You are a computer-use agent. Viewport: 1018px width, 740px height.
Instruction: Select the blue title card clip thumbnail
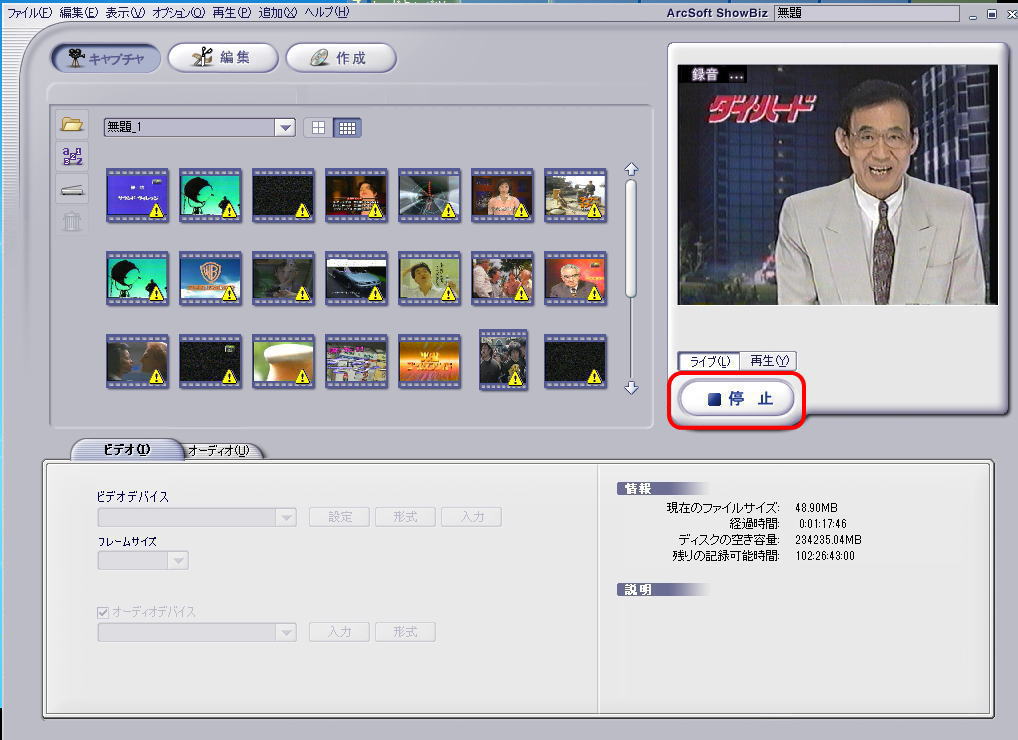[137, 195]
